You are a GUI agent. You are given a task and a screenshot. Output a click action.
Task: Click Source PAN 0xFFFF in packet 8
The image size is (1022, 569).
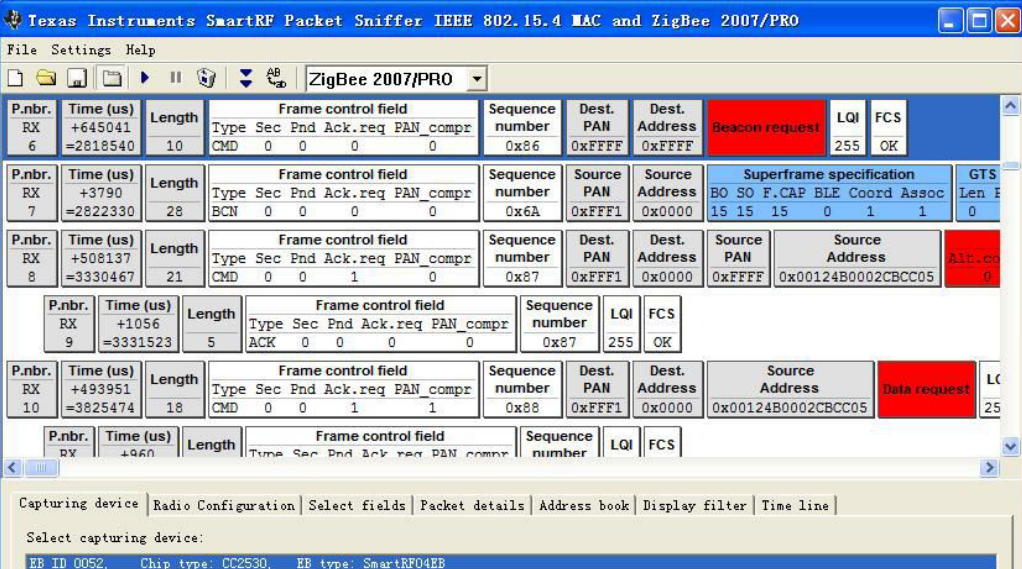tap(738, 258)
